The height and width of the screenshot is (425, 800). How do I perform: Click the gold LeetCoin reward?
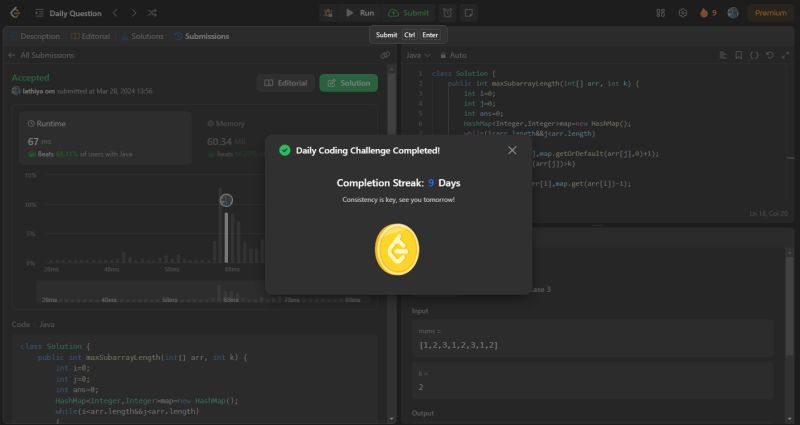(396, 248)
